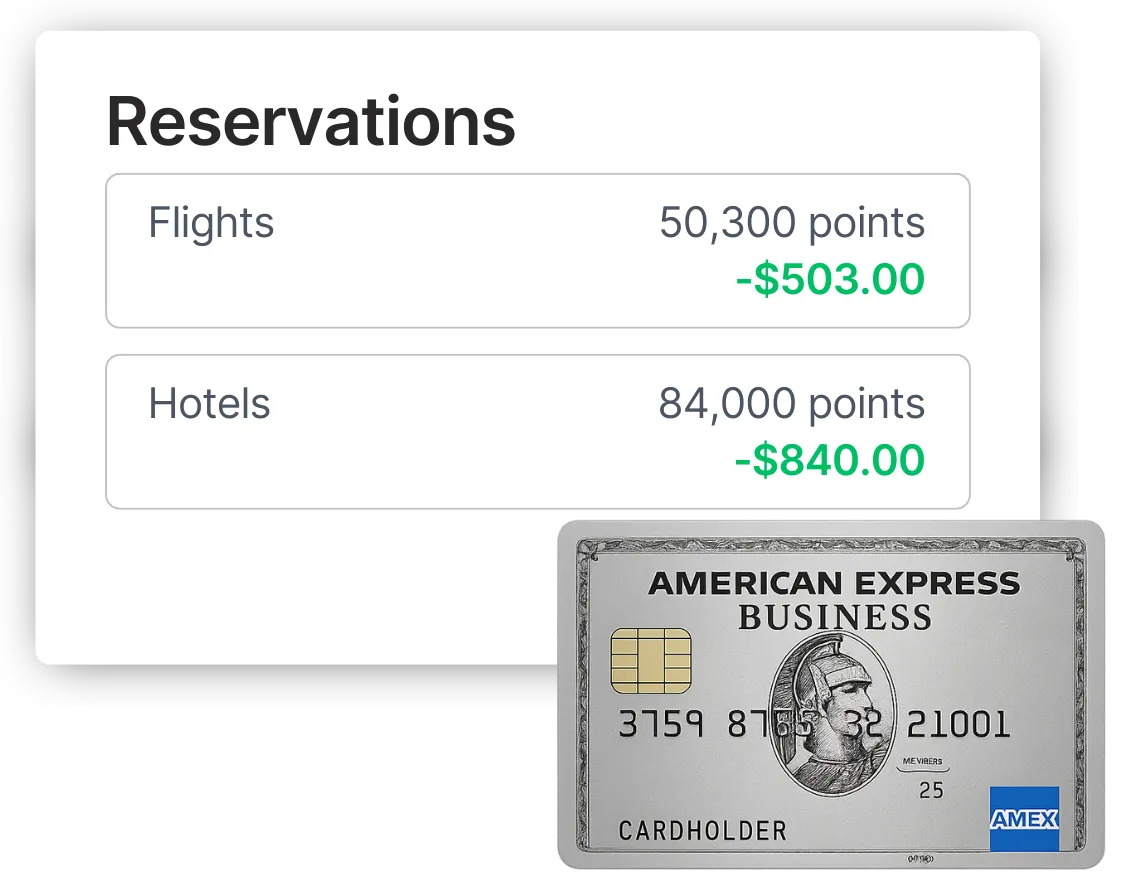The height and width of the screenshot is (891, 1136).
Task: Click the card number 3759 digits
Action: (660, 724)
